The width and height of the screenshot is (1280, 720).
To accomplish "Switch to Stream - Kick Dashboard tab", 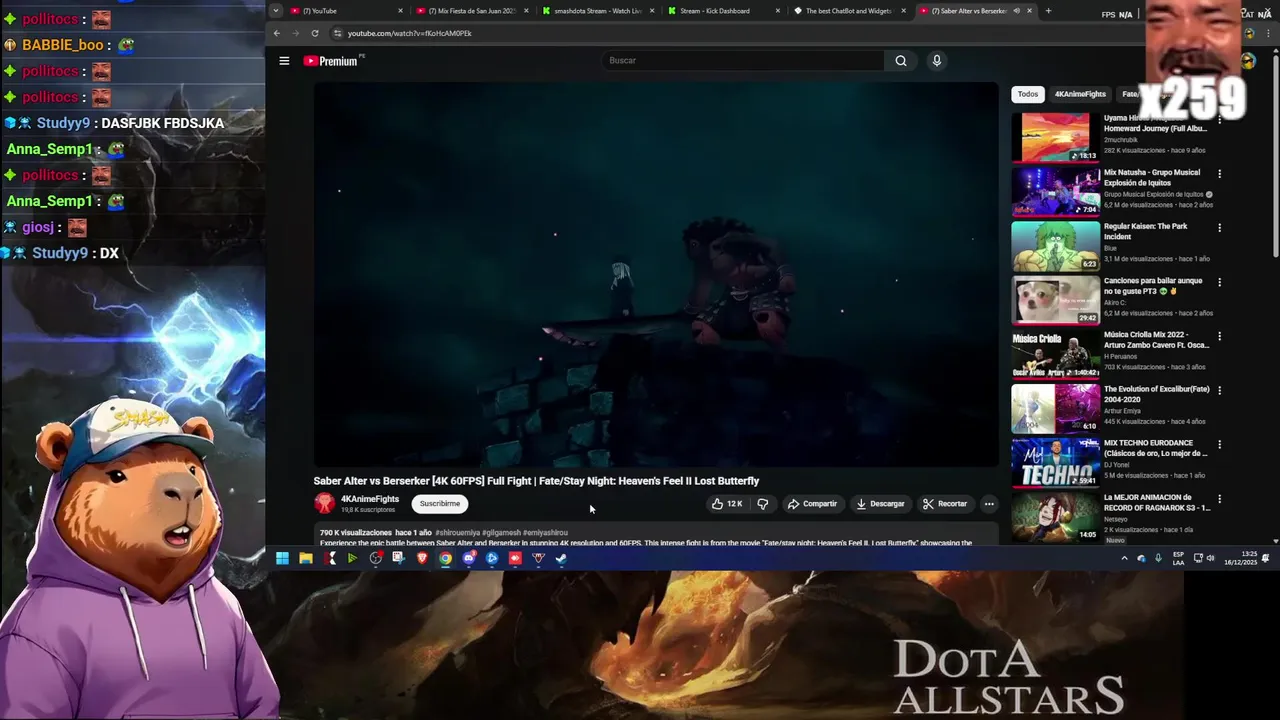I will pos(724,11).
